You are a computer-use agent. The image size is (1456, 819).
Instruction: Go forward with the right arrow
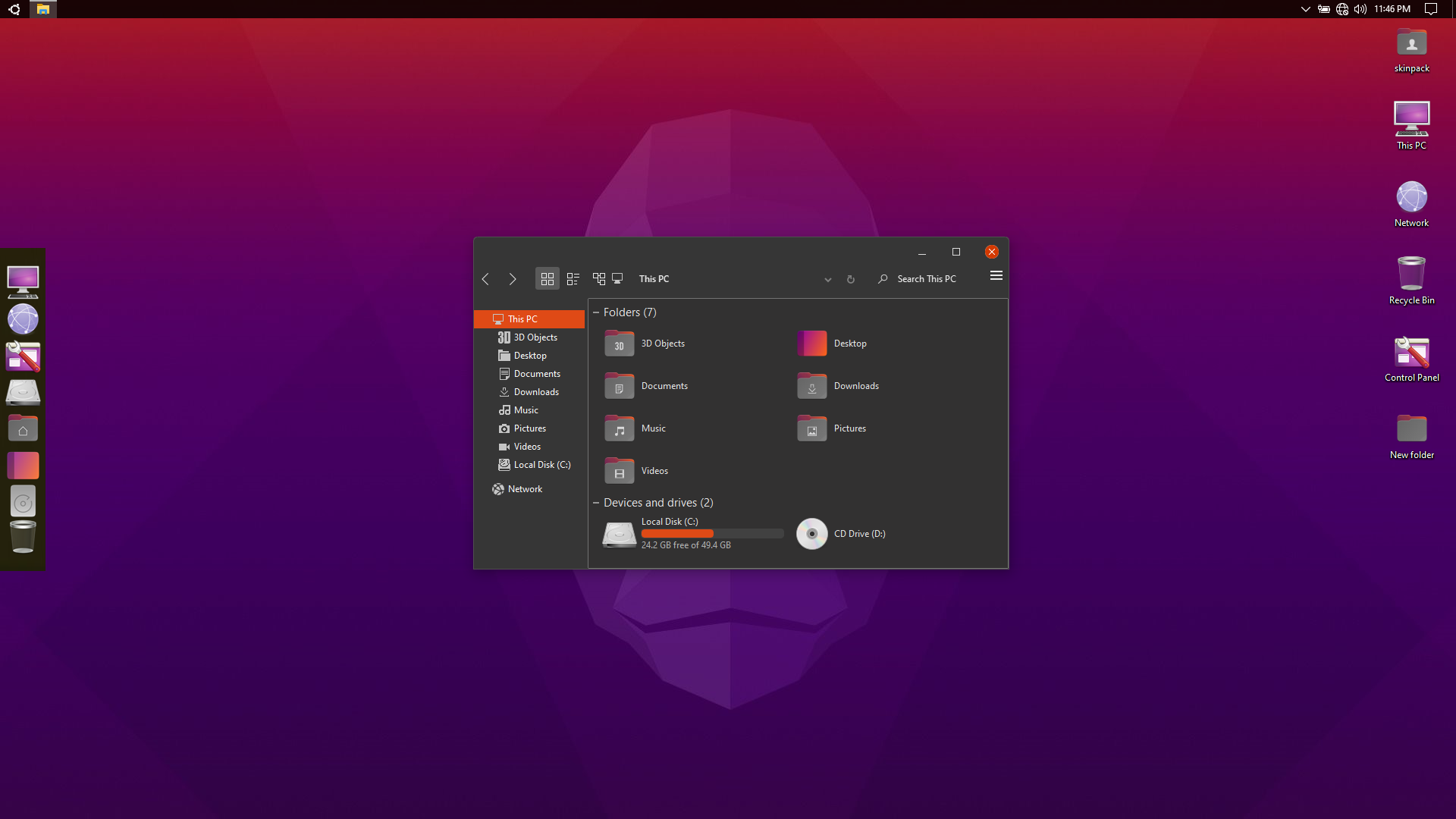[513, 279]
